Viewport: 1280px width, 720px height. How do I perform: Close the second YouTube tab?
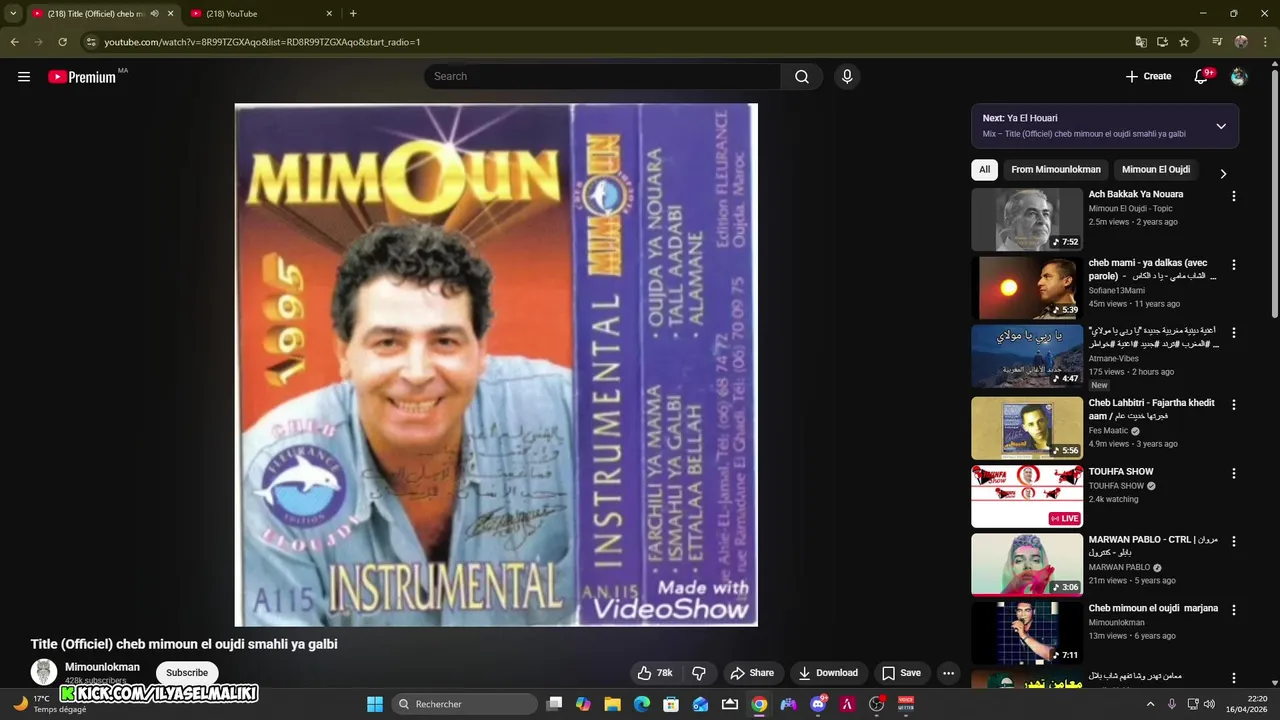click(329, 14)
